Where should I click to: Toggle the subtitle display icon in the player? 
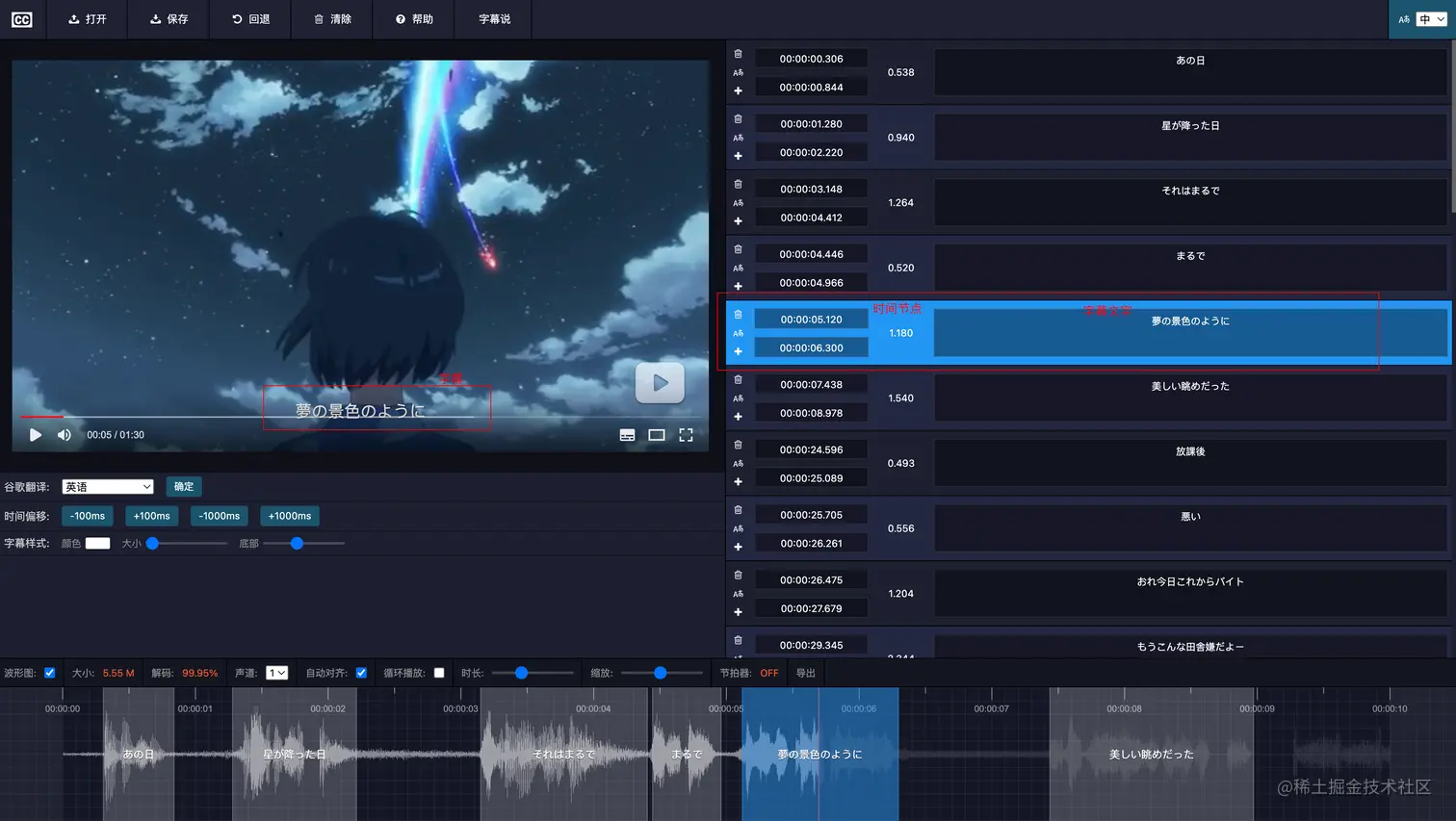click(627, 435)
